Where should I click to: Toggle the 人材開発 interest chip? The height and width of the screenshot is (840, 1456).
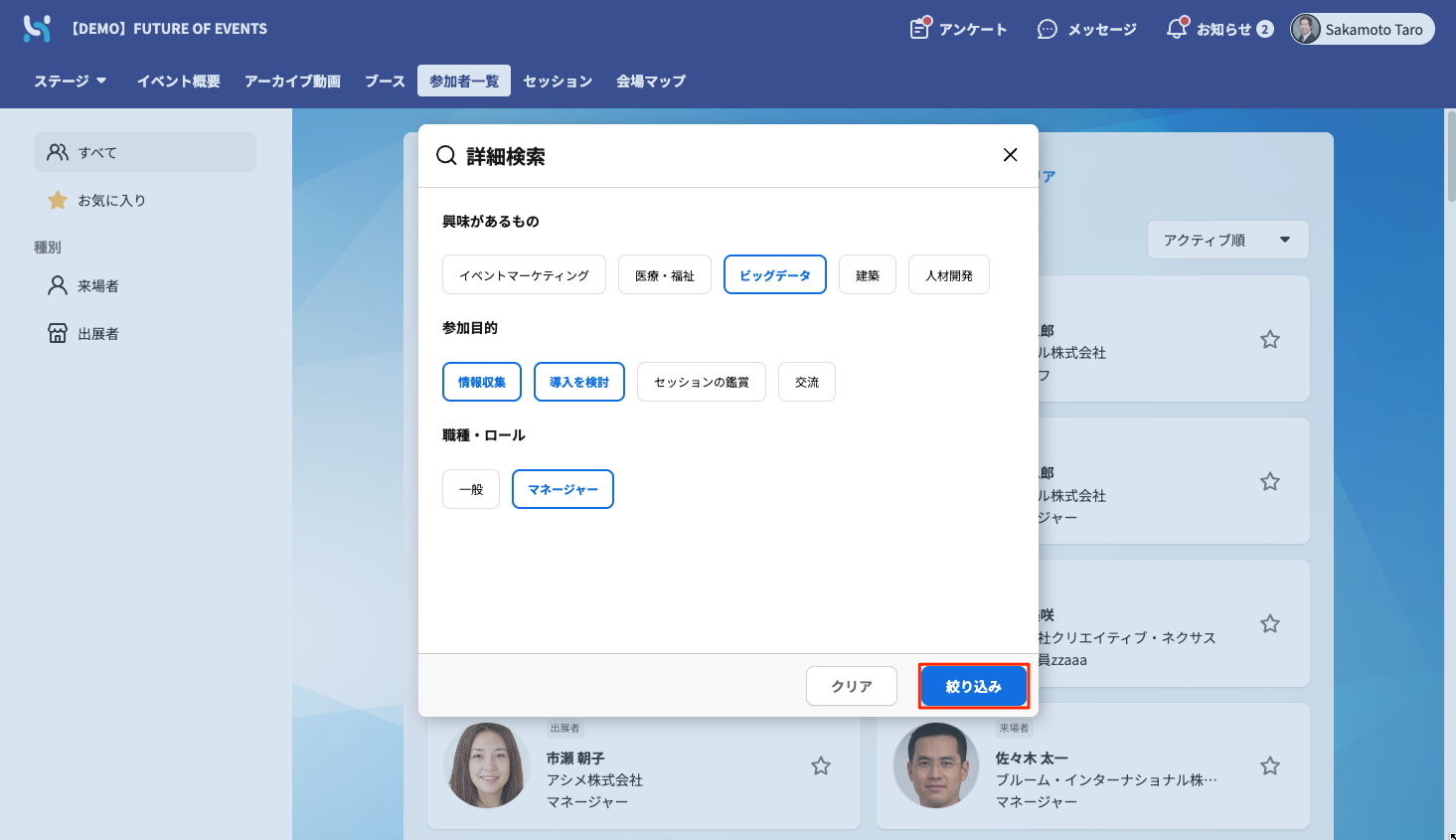click(949, 275)
